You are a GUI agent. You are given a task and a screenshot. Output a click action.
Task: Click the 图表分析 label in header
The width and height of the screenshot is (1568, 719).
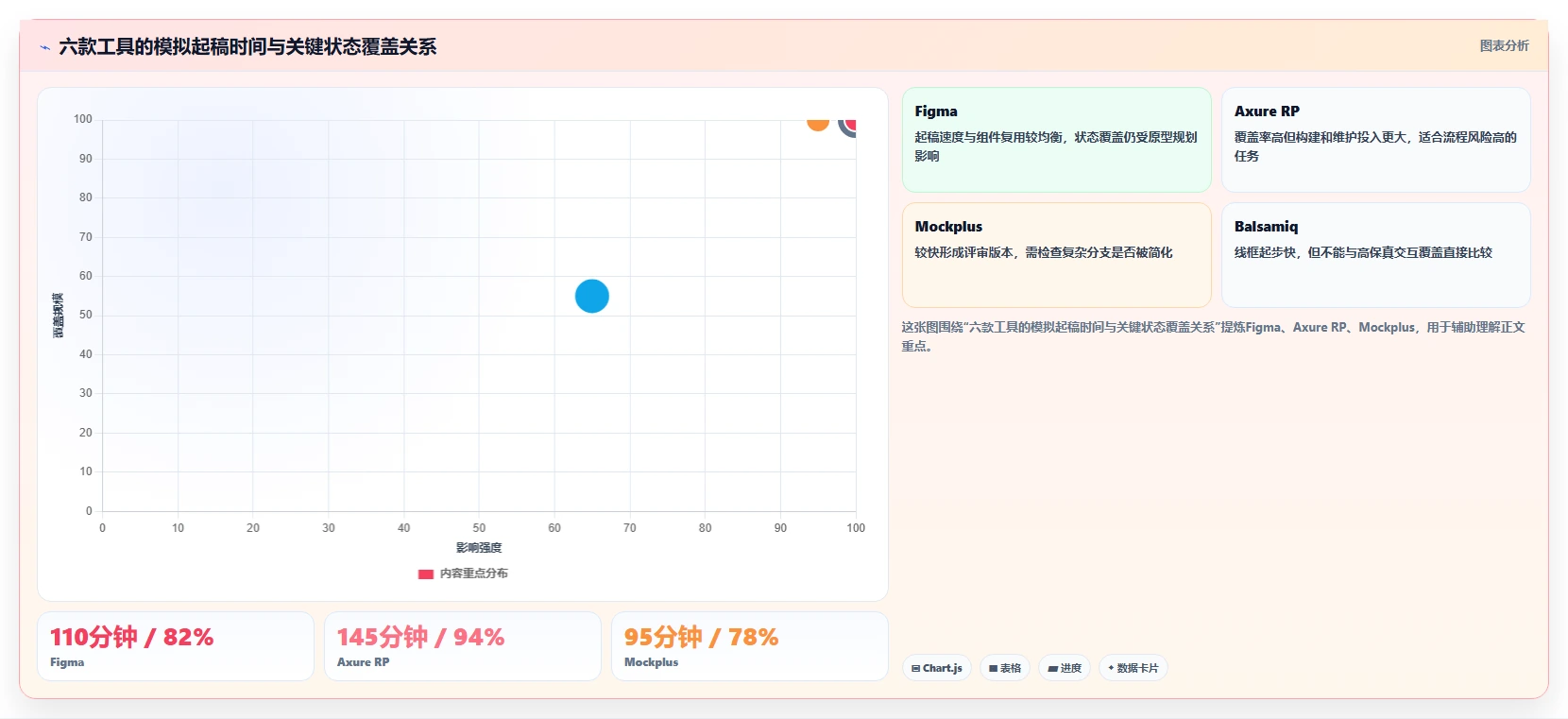(x=1504, y=45)
